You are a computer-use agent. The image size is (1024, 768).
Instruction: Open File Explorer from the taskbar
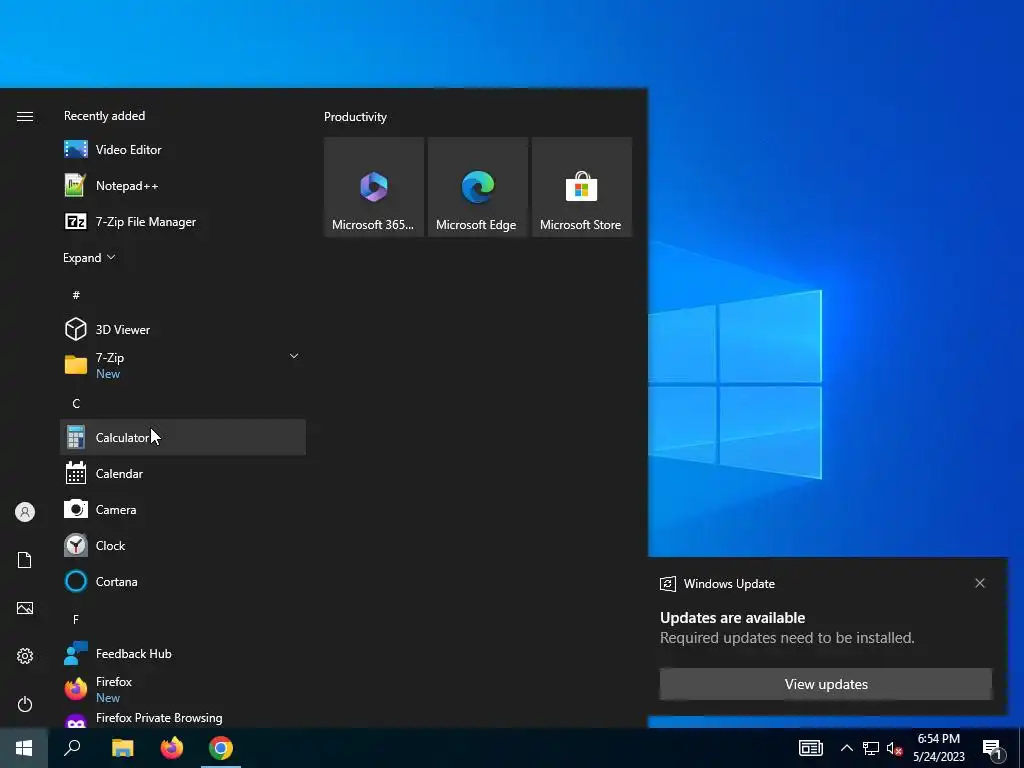pos(122,748)
